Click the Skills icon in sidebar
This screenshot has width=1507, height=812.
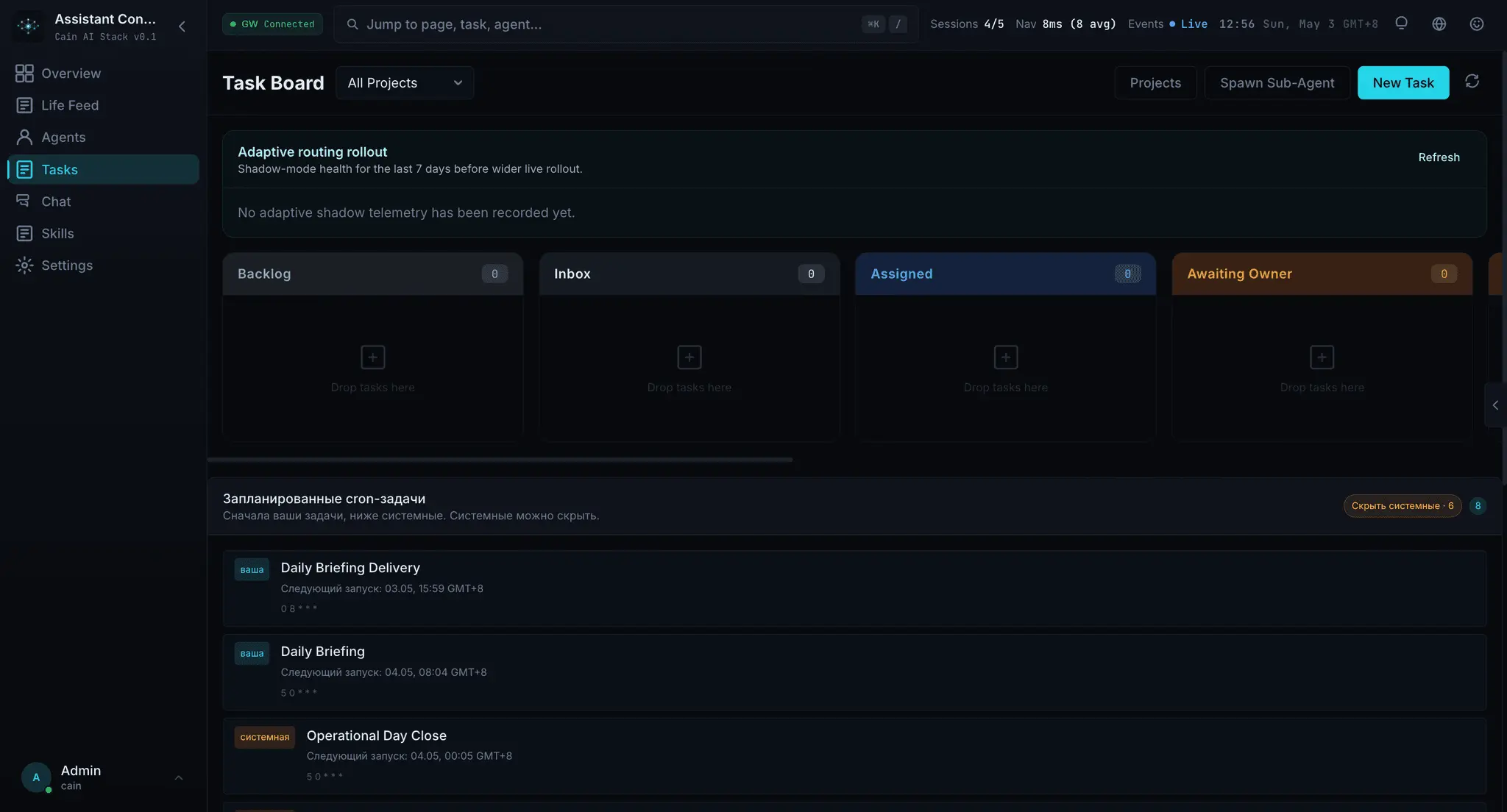tap(24, 233)
